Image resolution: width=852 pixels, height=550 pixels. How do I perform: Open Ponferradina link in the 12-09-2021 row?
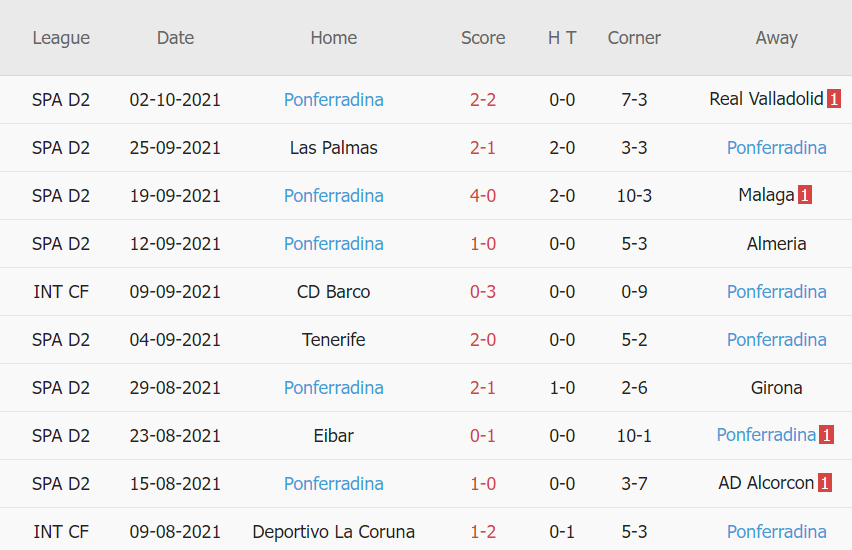coord(333,243)
